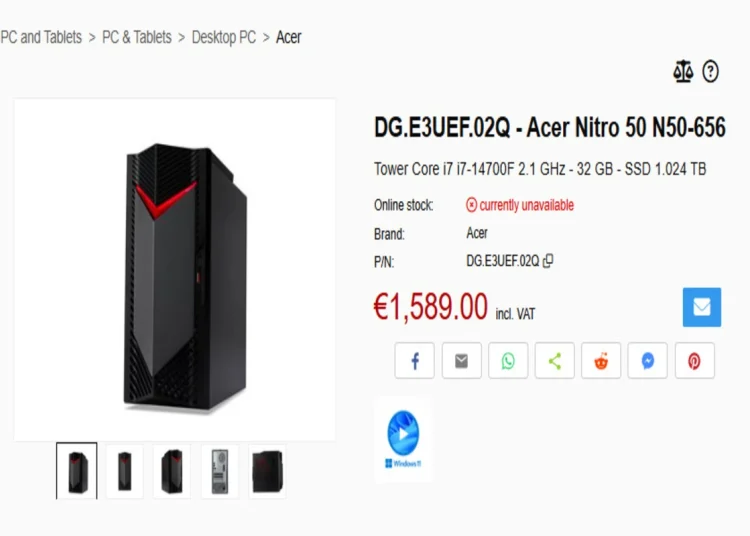Open the Acer breadcrumb link
The height and width of the screenshot is (536, 750).
(x=288, y=37)
